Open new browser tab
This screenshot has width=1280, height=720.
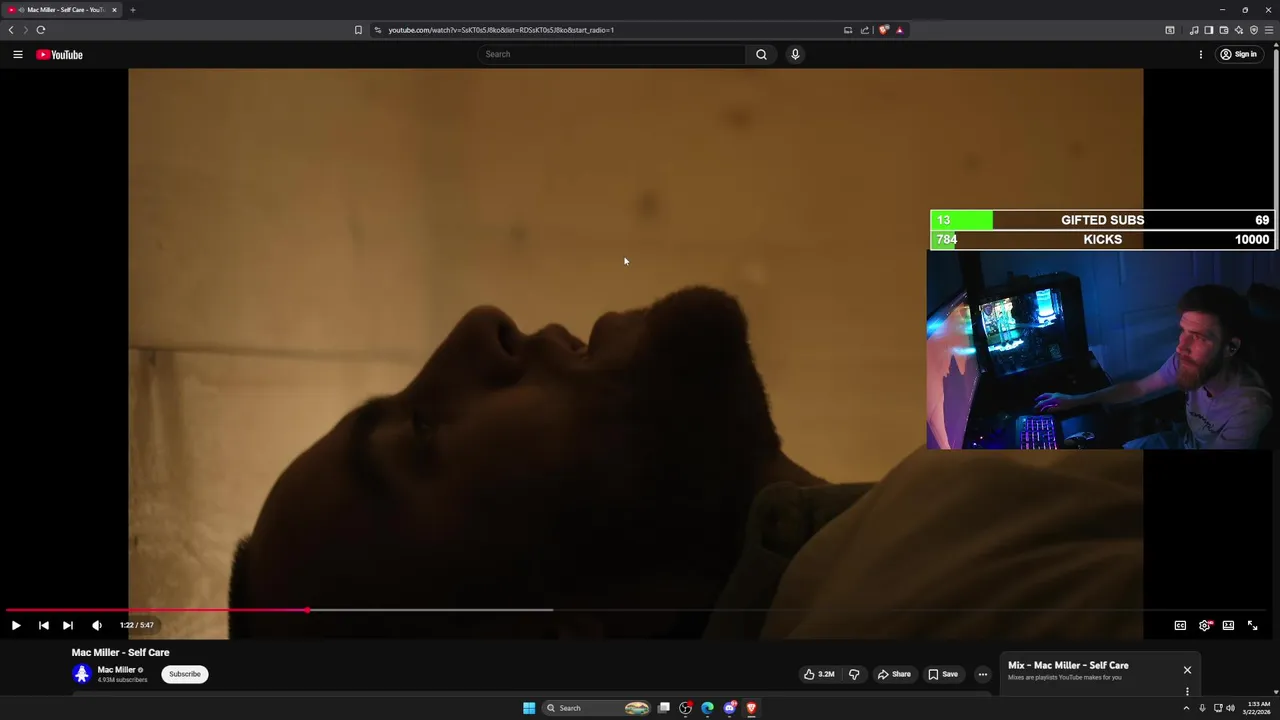pyautogui.click(x=132, y=10)
